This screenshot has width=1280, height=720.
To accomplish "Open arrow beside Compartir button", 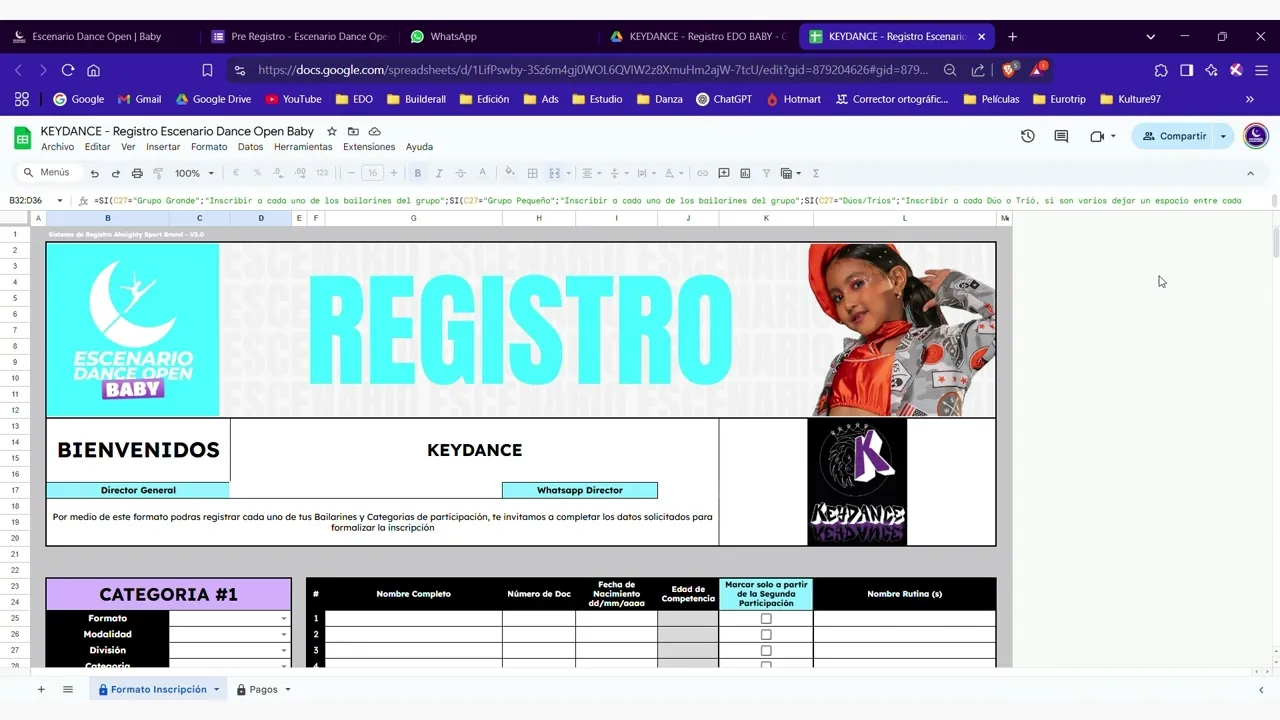I will [x=1223, y=136].
